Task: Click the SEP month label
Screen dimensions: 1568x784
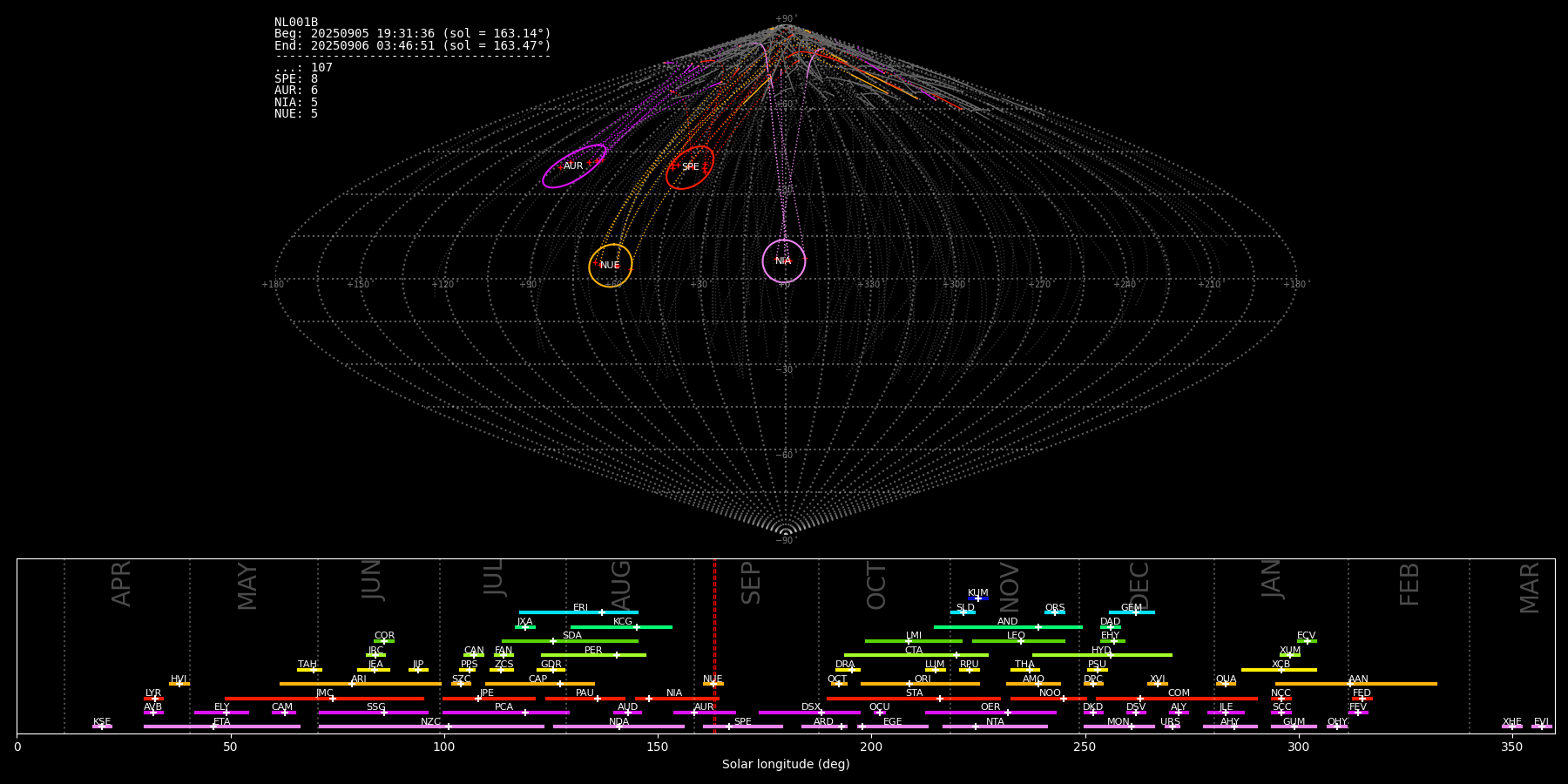Action: pyautogui.click(x=751, y=583)
